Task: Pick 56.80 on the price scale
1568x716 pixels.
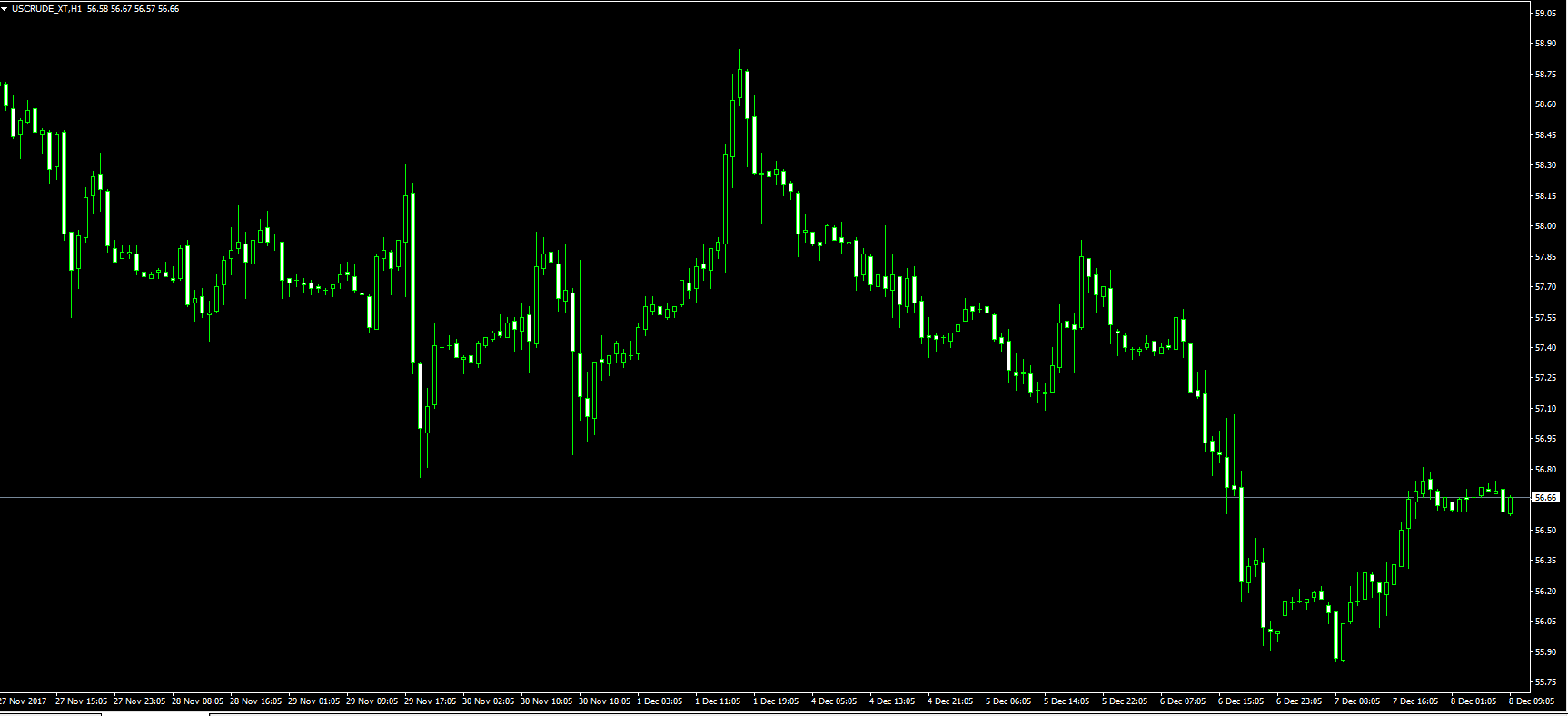Action: 1545,470
